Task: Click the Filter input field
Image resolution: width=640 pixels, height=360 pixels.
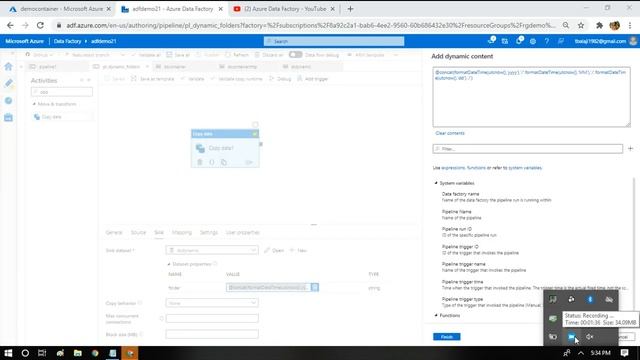Action: click(x=528, y=149)
